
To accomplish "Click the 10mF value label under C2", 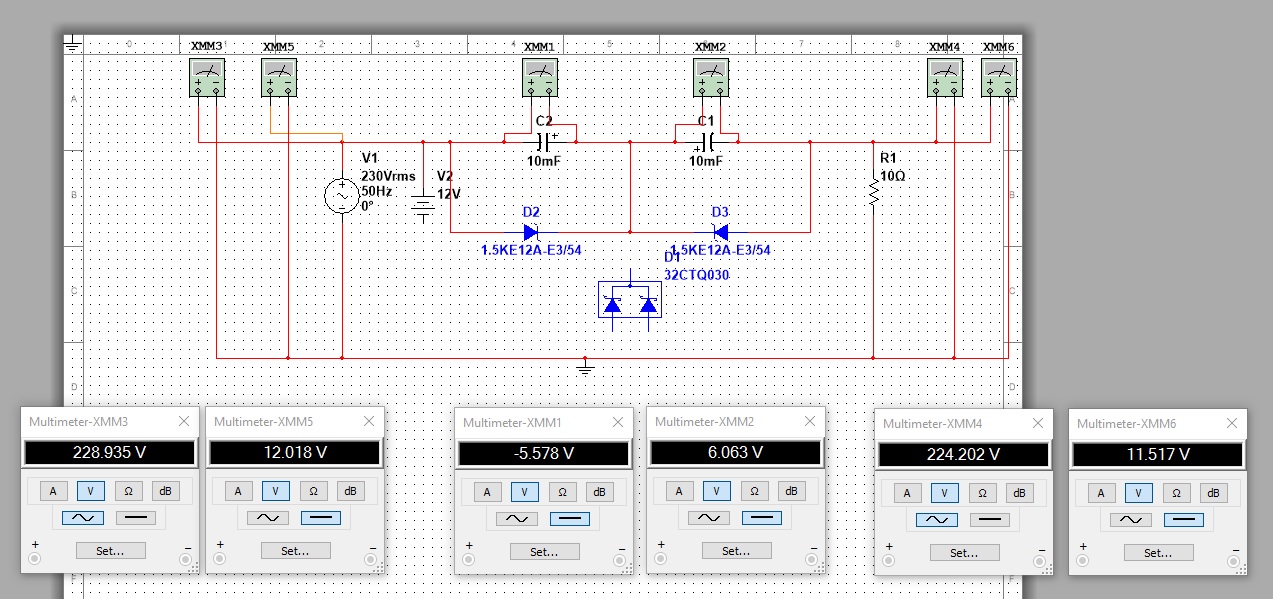I will [x=544, y=160].
